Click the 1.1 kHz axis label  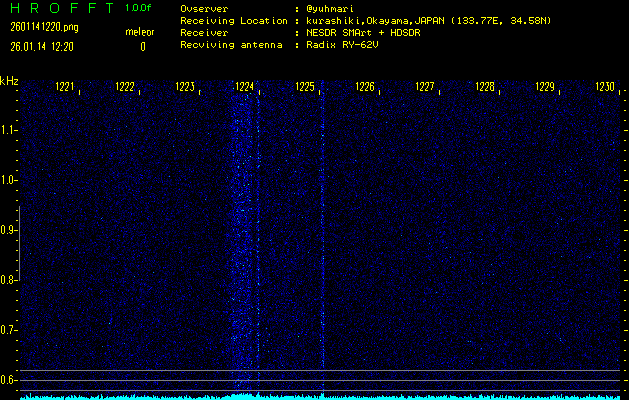7,130
